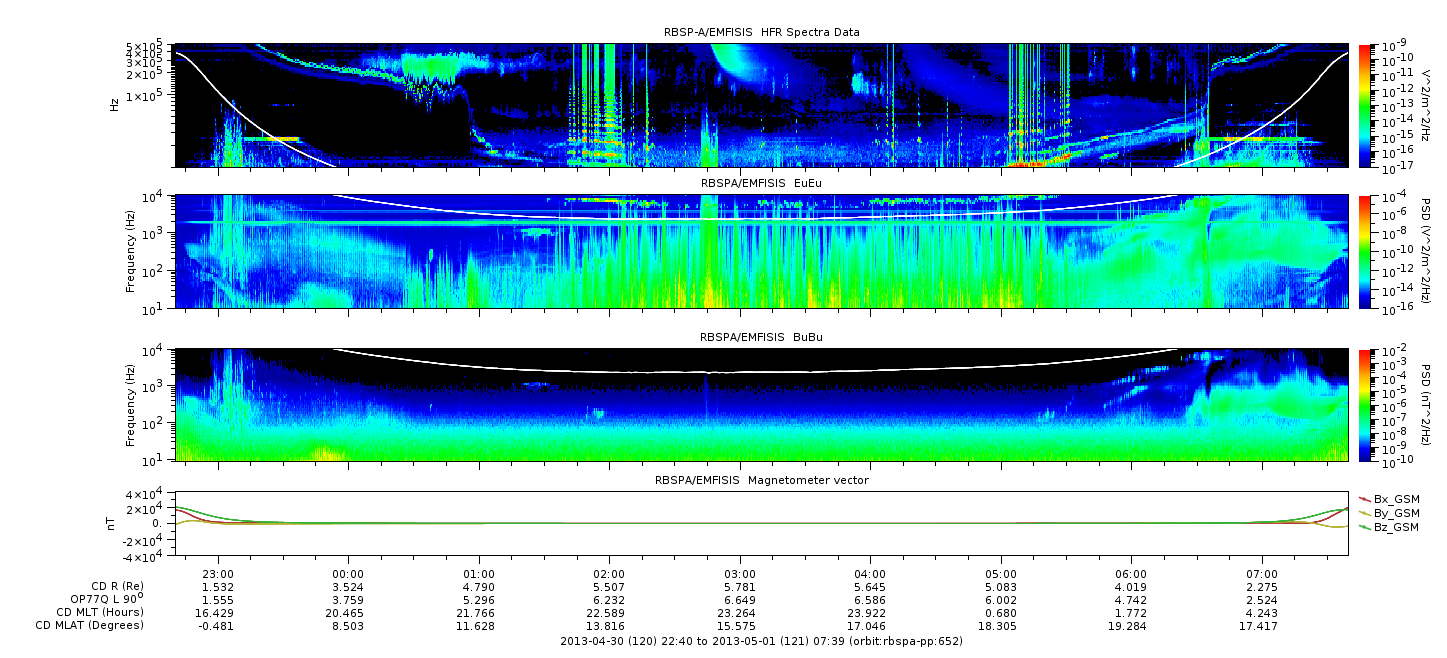The height and width of the screenshot is (658, 1447).
Task: Click the 03:00 time axis tick label
Action: click(740, 573)
